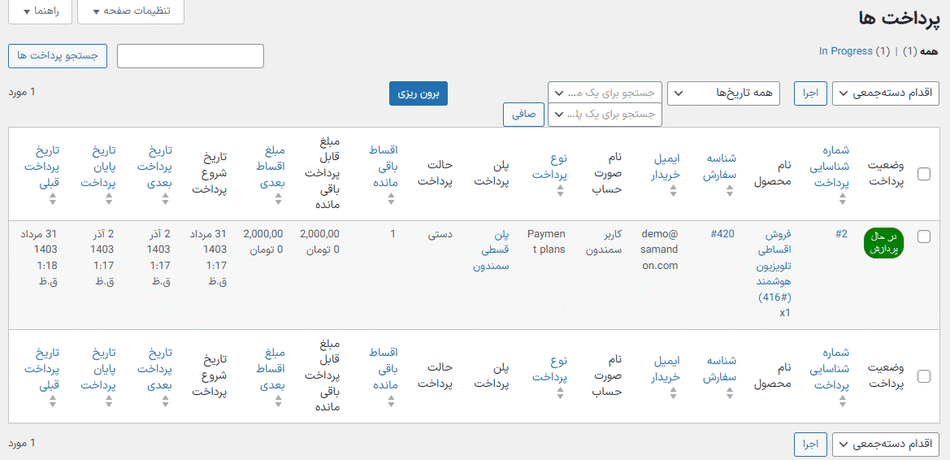Click sort arrows on header نوع پرداخت

[560, 191]
